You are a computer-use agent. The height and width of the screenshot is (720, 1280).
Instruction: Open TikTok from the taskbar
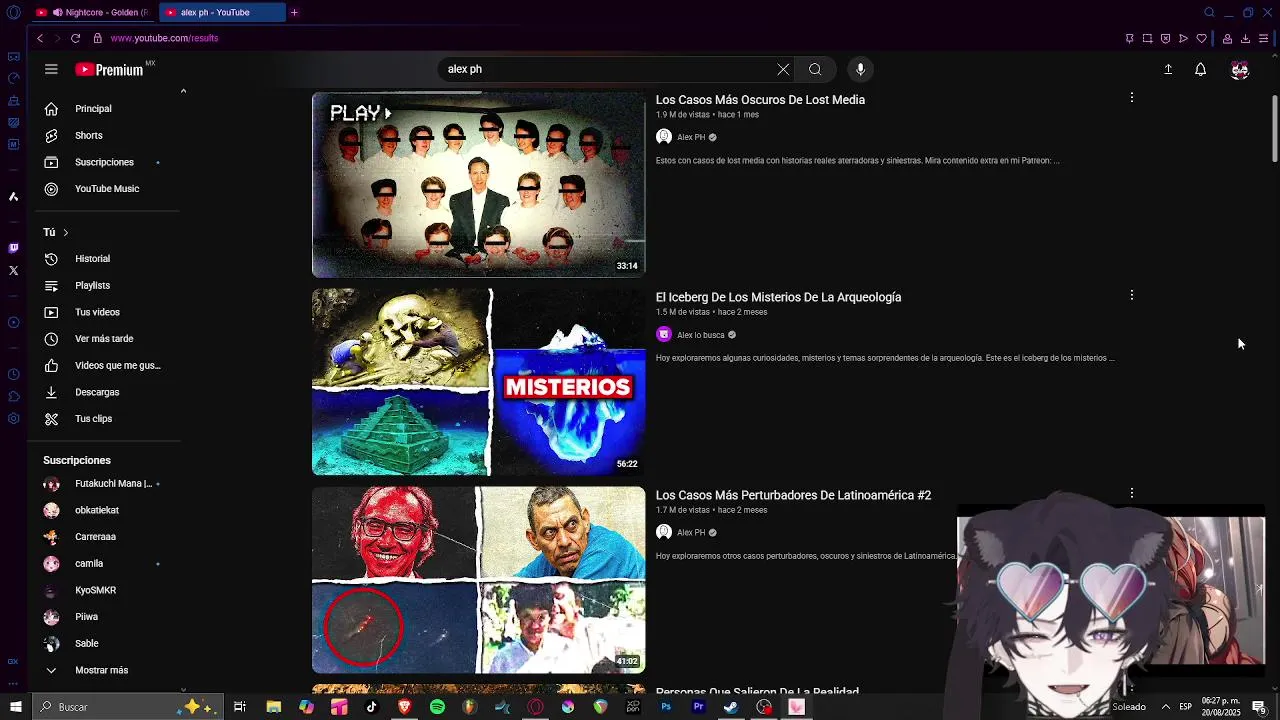(372, 707)
